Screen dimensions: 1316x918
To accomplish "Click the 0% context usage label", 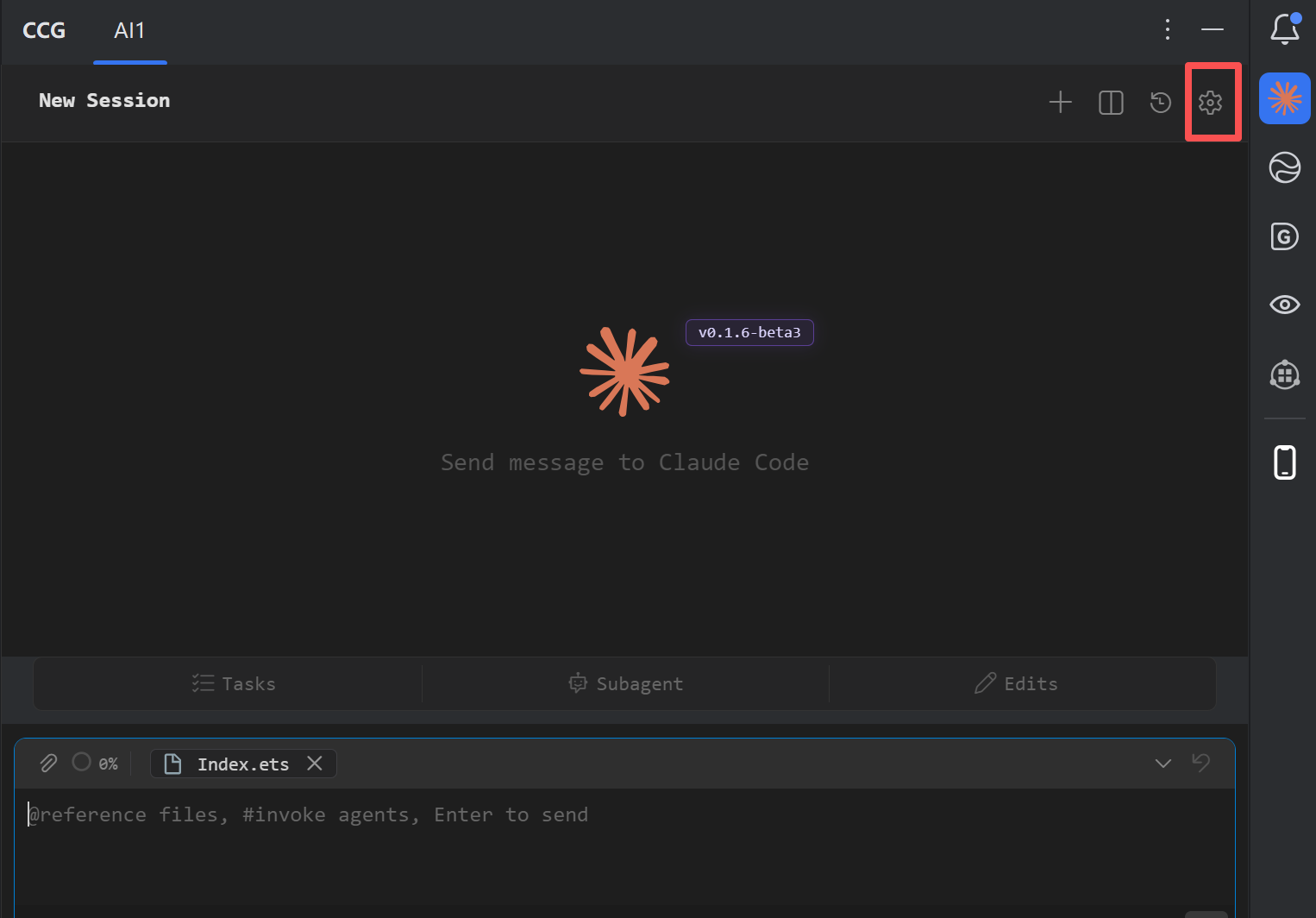I will pyautogui.click(x=108, y=764).
